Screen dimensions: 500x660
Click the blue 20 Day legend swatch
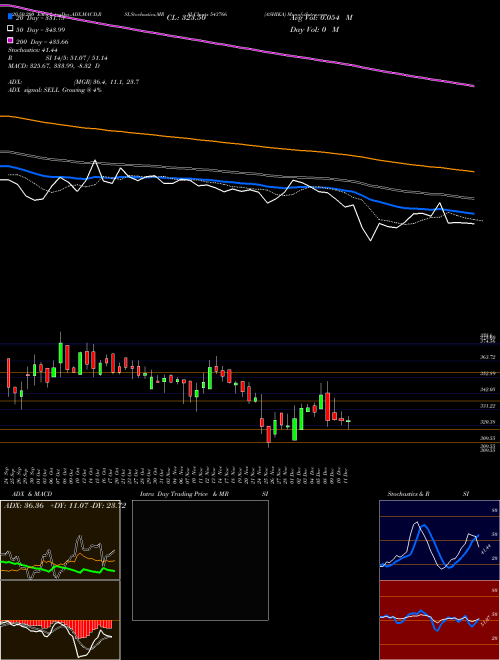pyautogui.click(x=10, y=17)
